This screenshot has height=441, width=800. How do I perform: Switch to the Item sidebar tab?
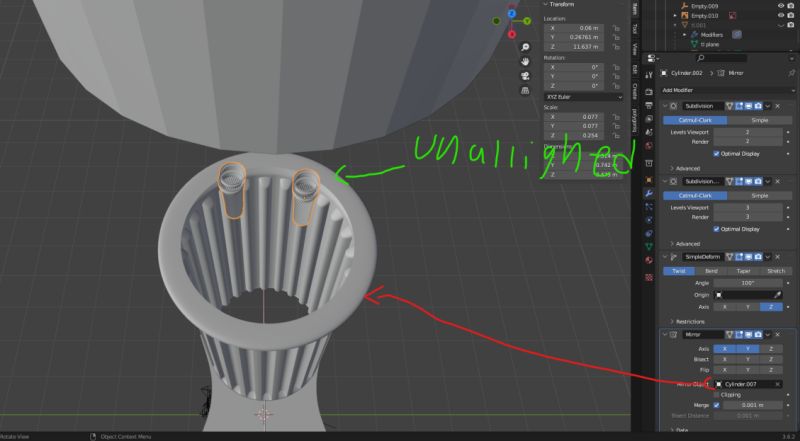[635, 9]
